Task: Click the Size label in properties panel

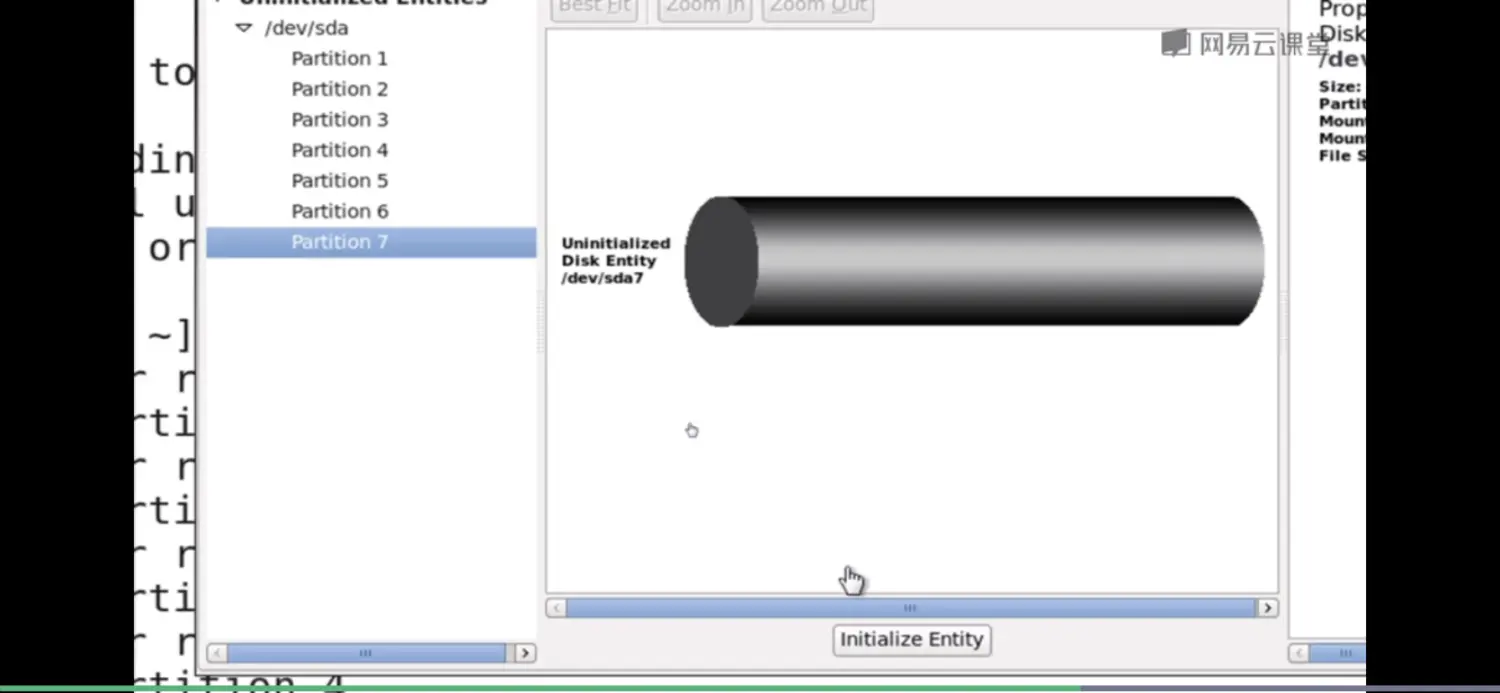Action: [x=1340, y=87]
